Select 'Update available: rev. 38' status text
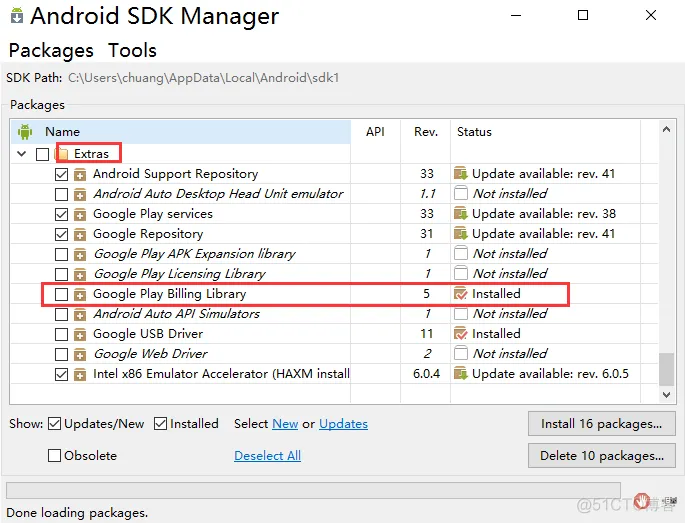The height and width of the screenshot is (523, 685). point(544,214)
